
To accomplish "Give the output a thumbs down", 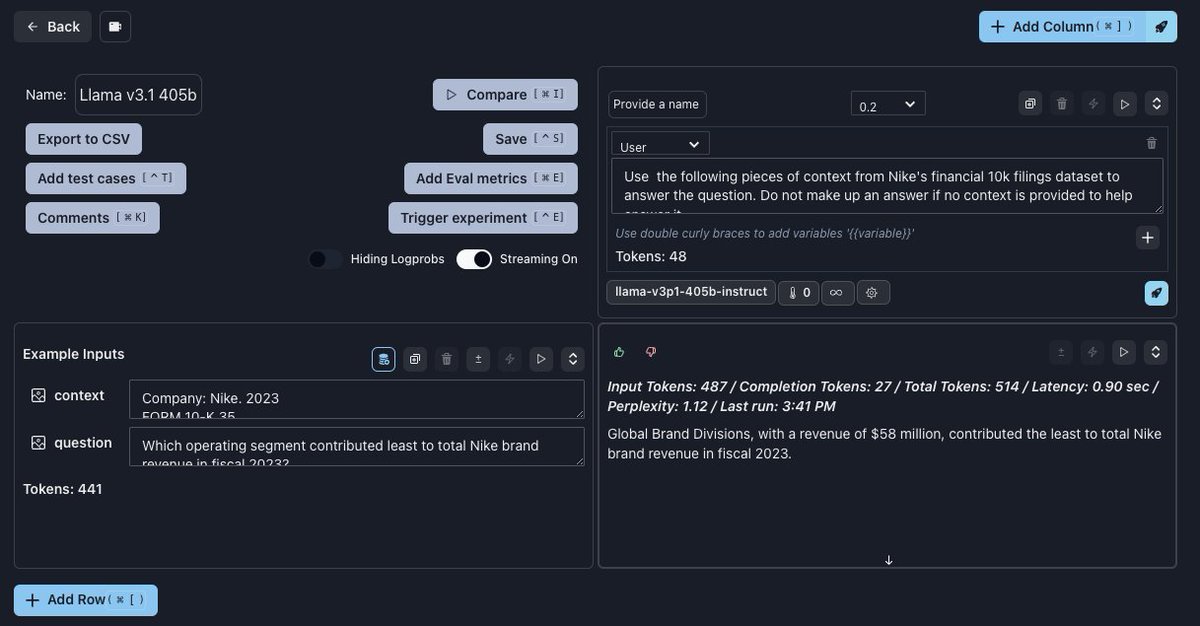I will point(651,352).
